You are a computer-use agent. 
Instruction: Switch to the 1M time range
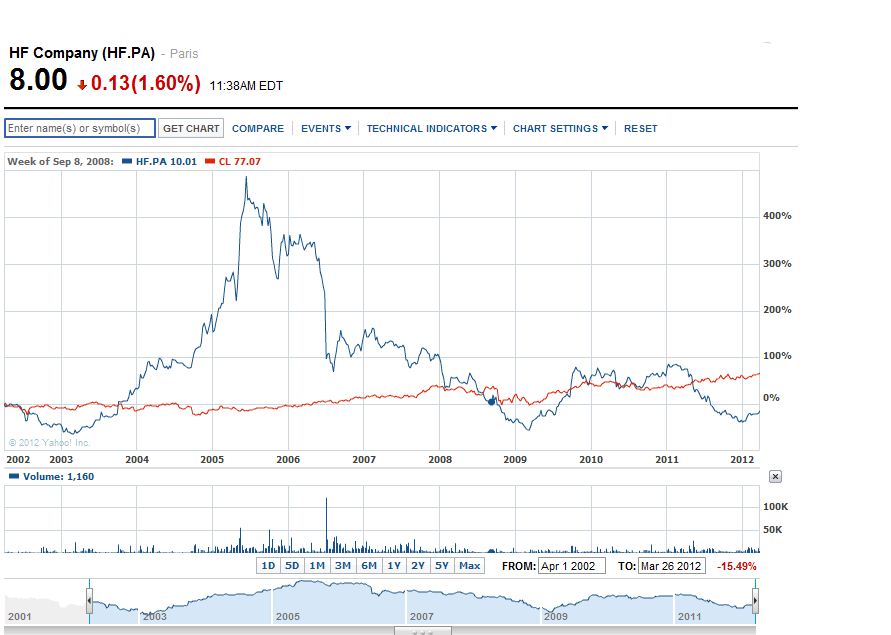click(x=317, y=566)
